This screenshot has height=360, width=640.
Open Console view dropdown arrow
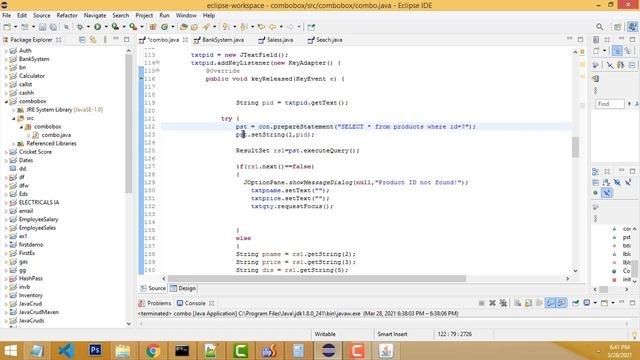(613, 303)
